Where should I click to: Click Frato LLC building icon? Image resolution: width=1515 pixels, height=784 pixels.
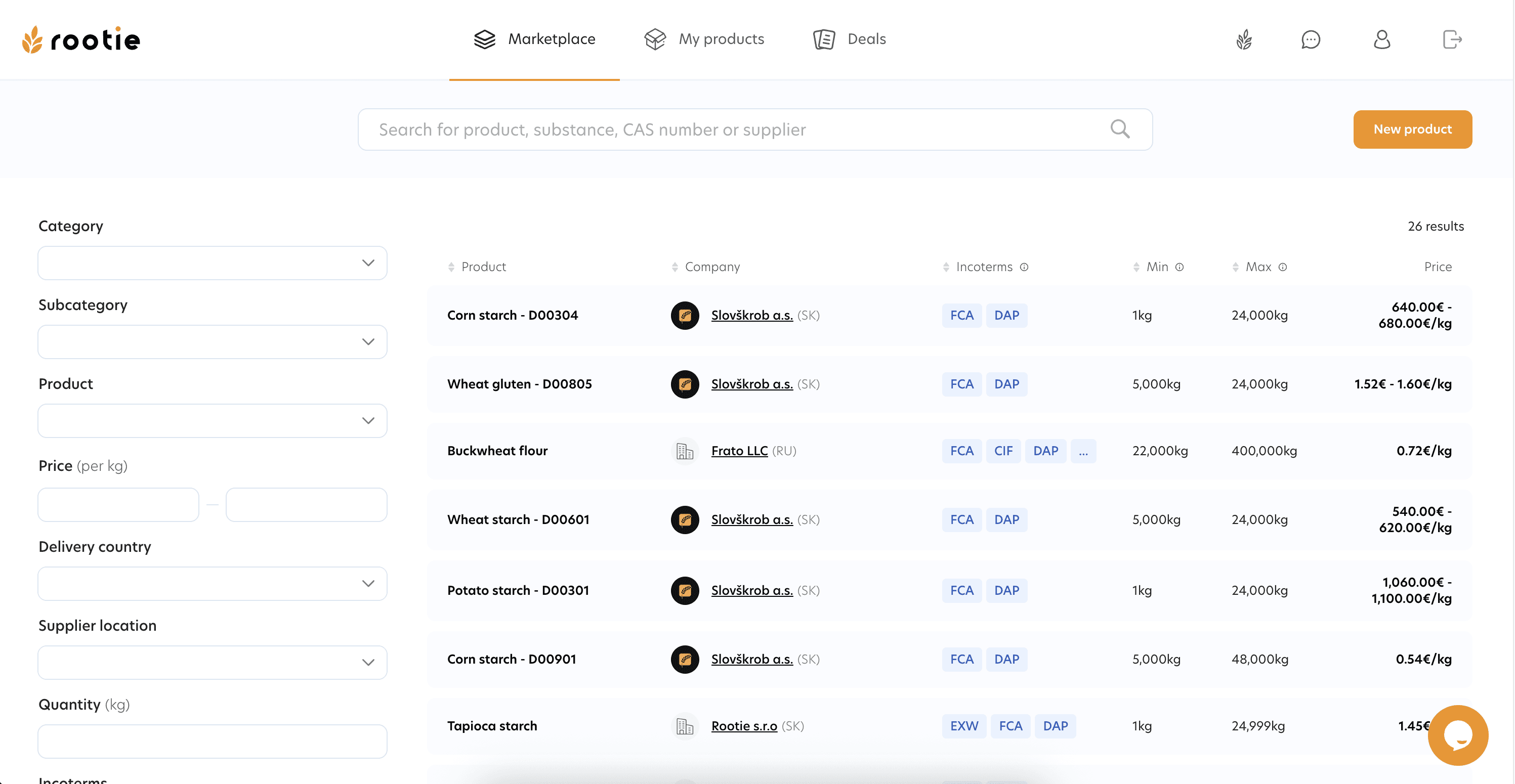[x=685, y=451]
